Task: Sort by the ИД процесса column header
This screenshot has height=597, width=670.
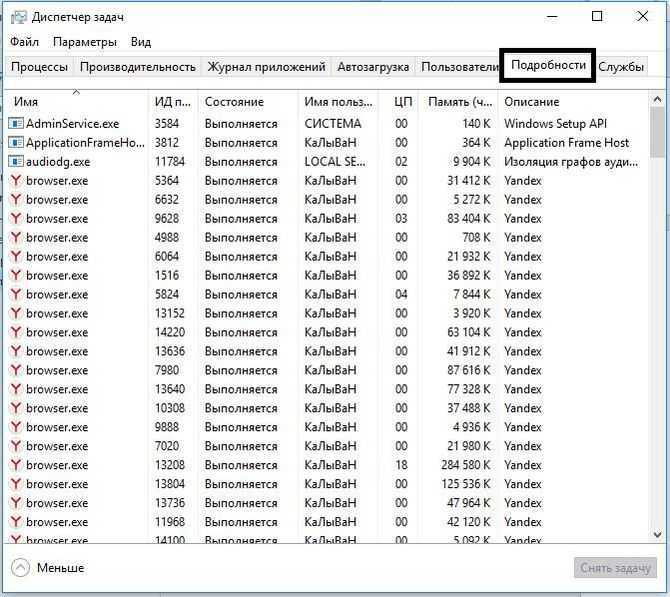Action: click(173, 102)
